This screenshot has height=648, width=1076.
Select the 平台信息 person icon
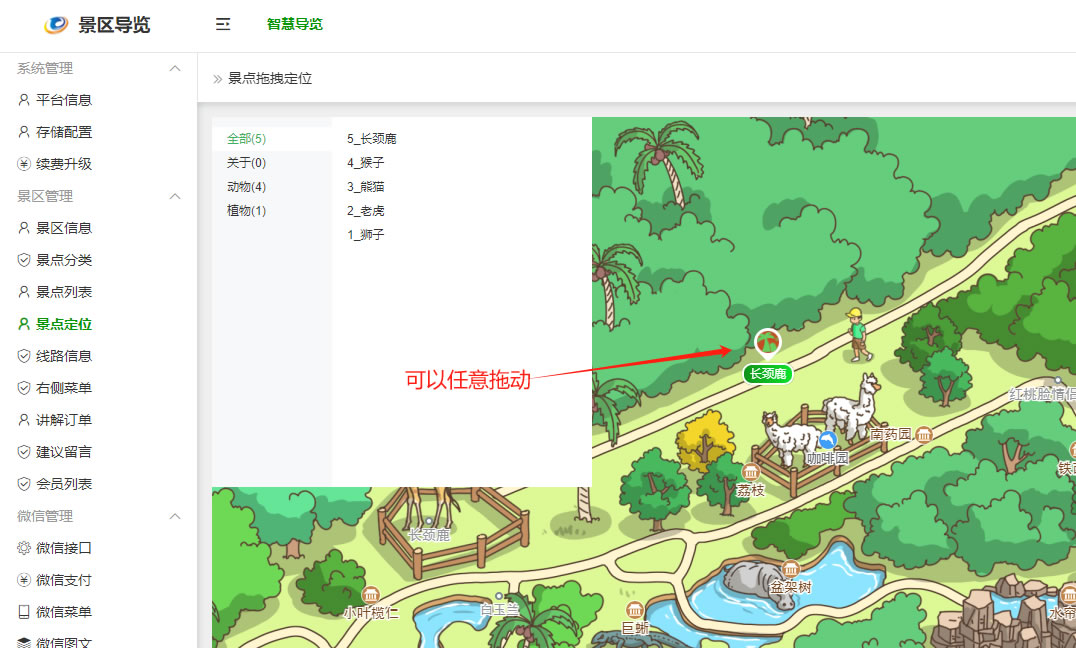click(x=22, y=99)
